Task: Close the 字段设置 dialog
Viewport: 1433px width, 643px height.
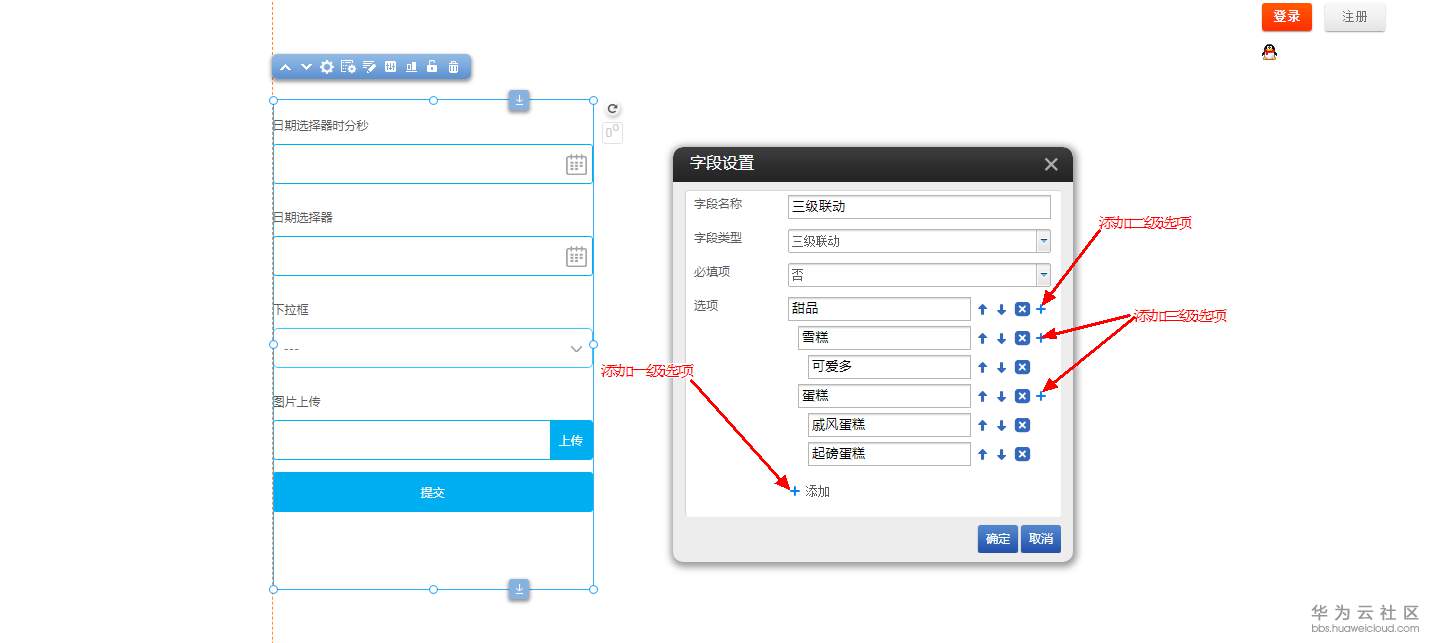Action: point(1051,164)
